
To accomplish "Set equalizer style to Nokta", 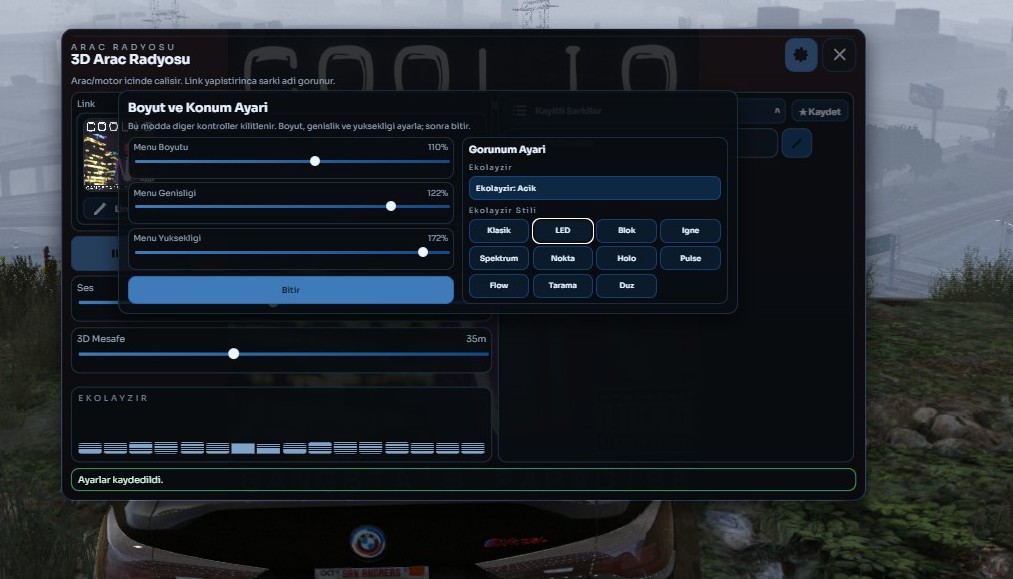I will click(562, 258).
